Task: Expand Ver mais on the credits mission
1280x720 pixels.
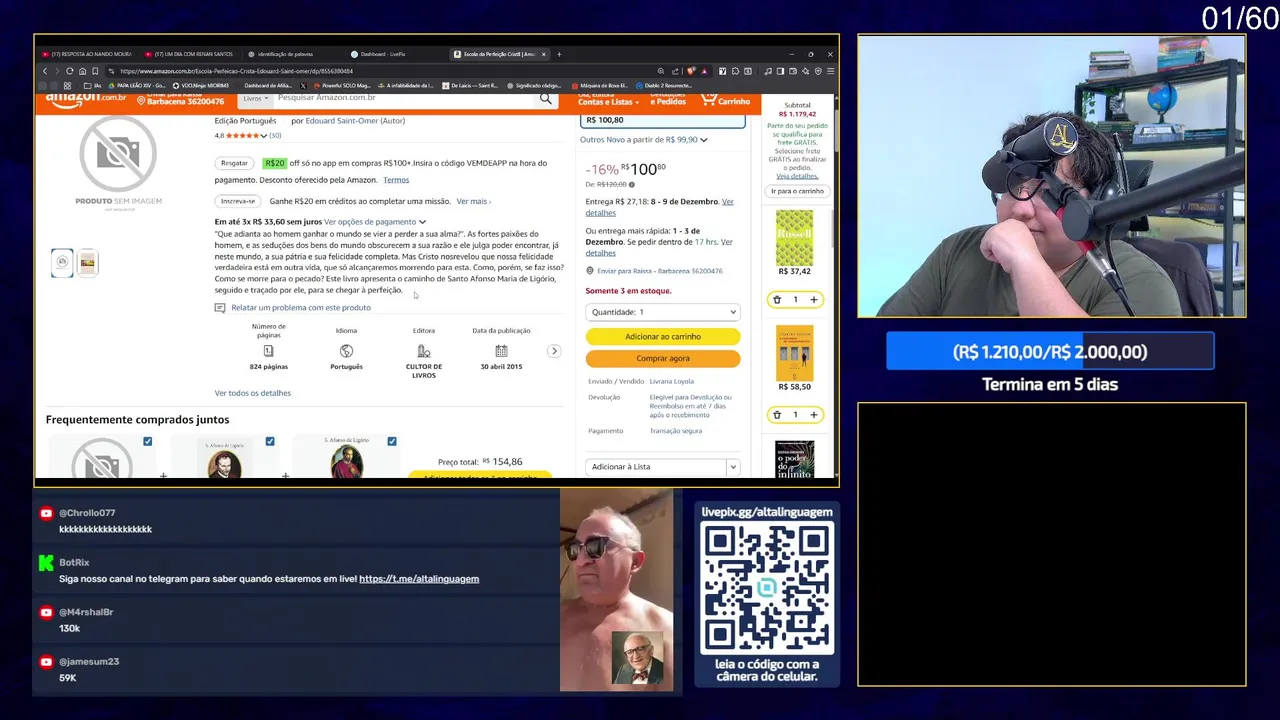Action: pos(474,201)
